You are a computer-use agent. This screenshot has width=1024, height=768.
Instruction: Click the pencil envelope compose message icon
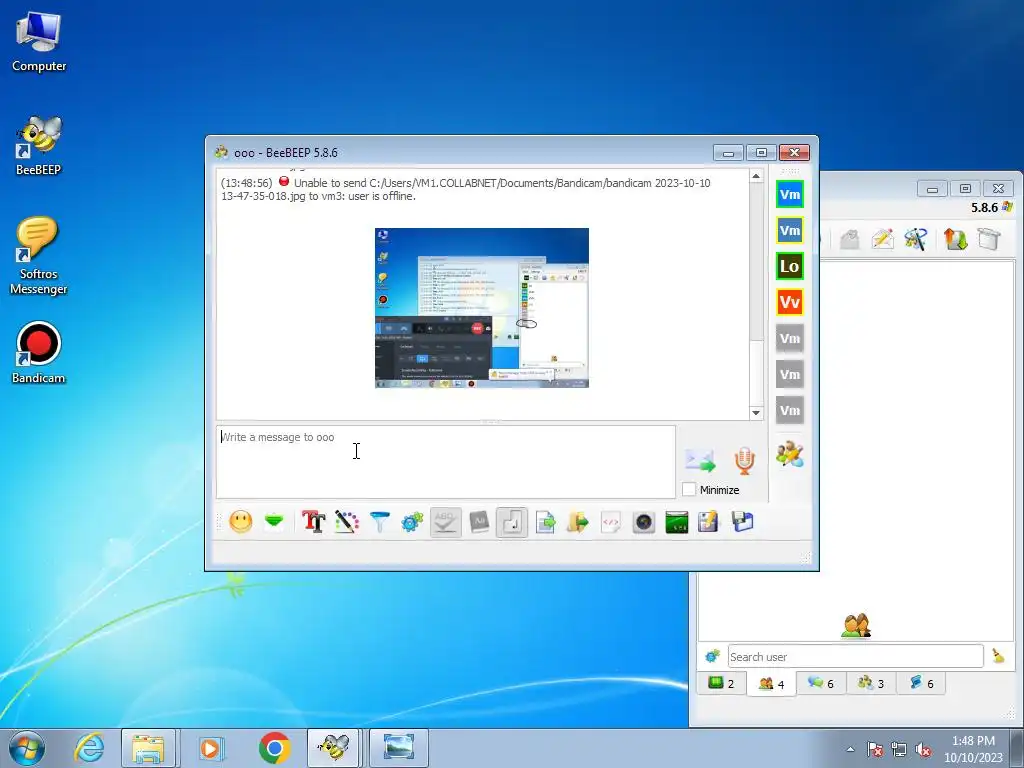click(x=882, y=239)
